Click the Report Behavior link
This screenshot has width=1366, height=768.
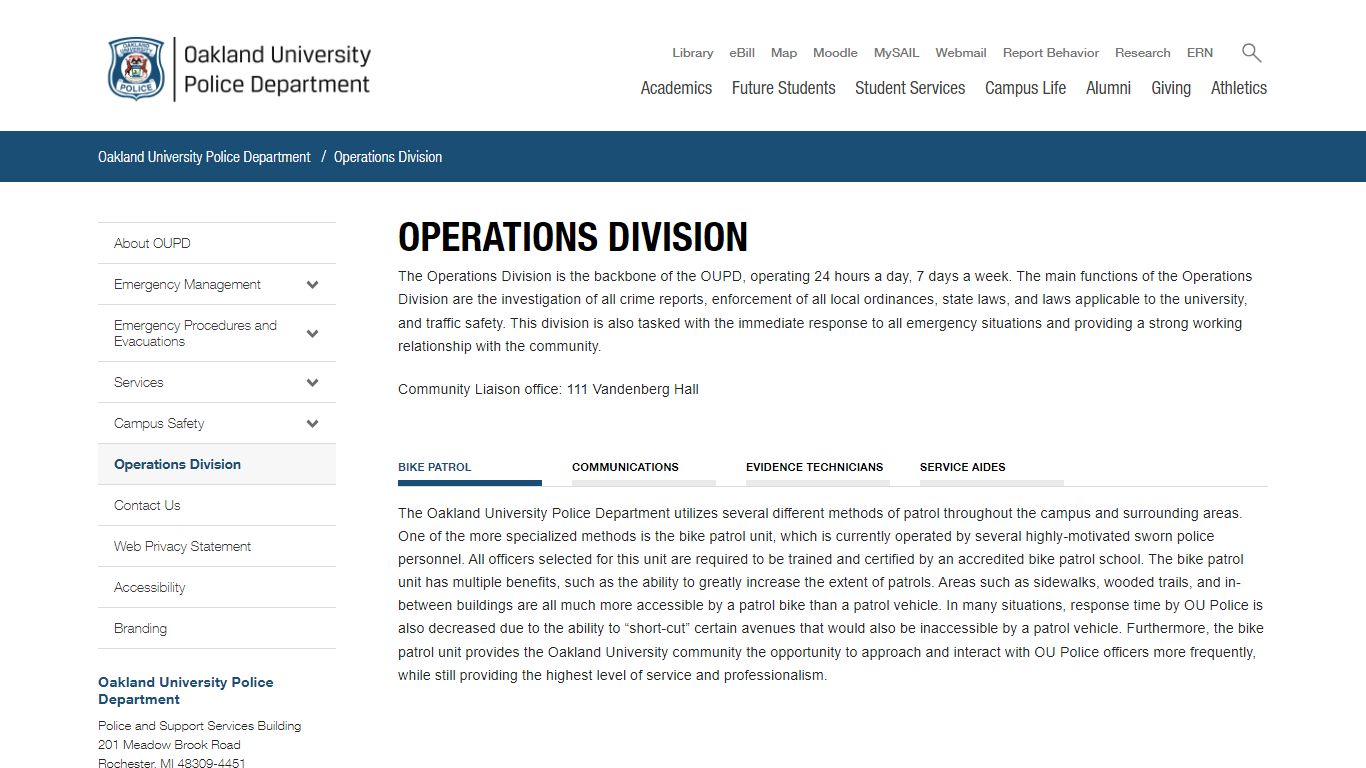[1051, 53]
